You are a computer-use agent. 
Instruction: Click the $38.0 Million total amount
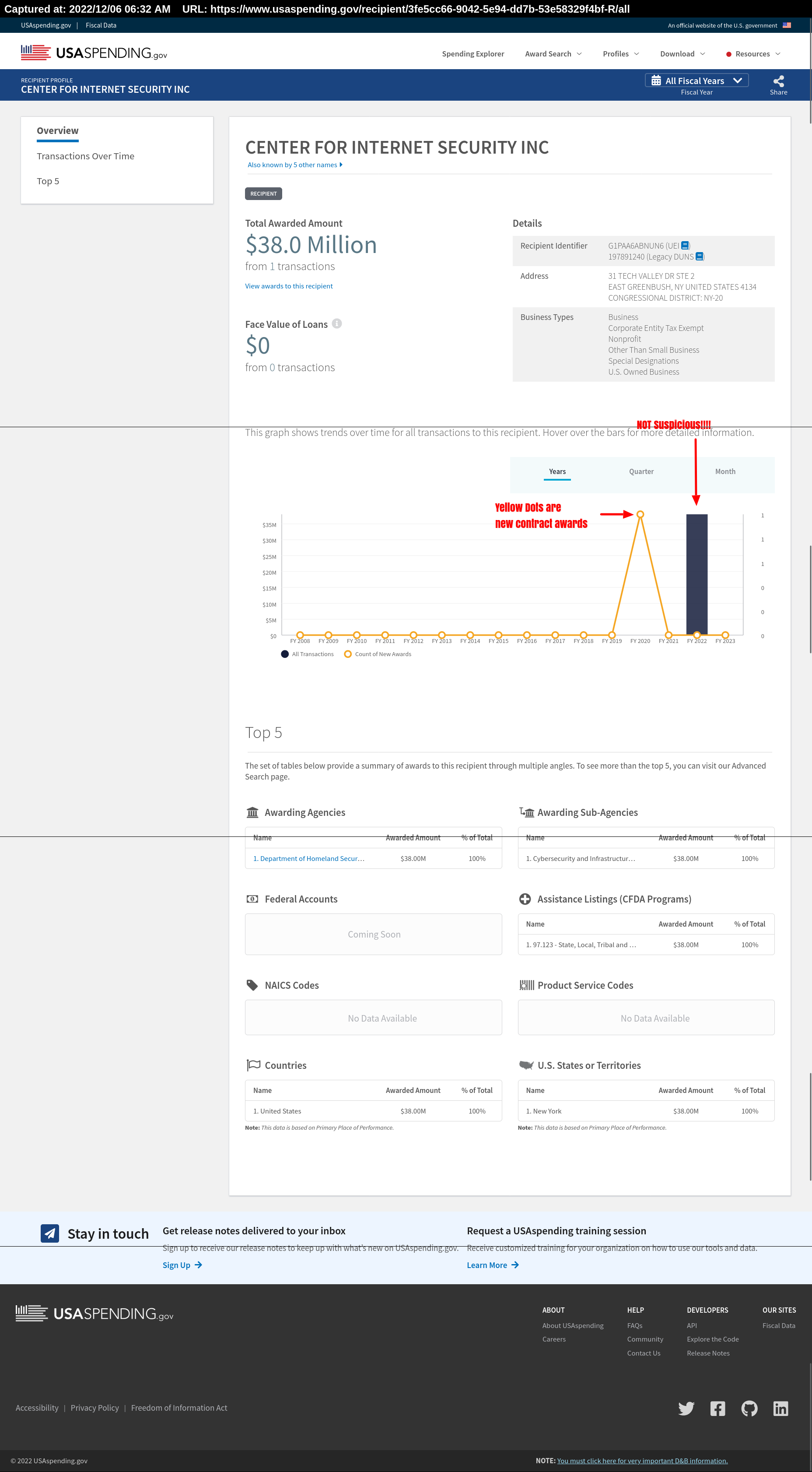(x=311, y=245)
